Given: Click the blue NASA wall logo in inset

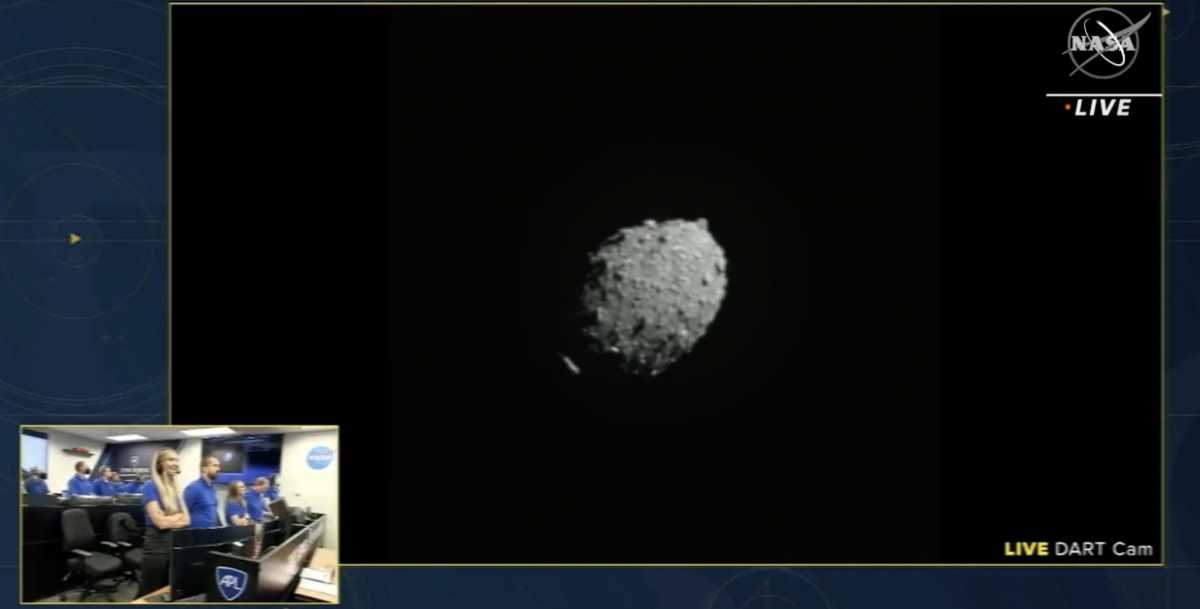Looking at the screenshot, I should coord(319,457).
